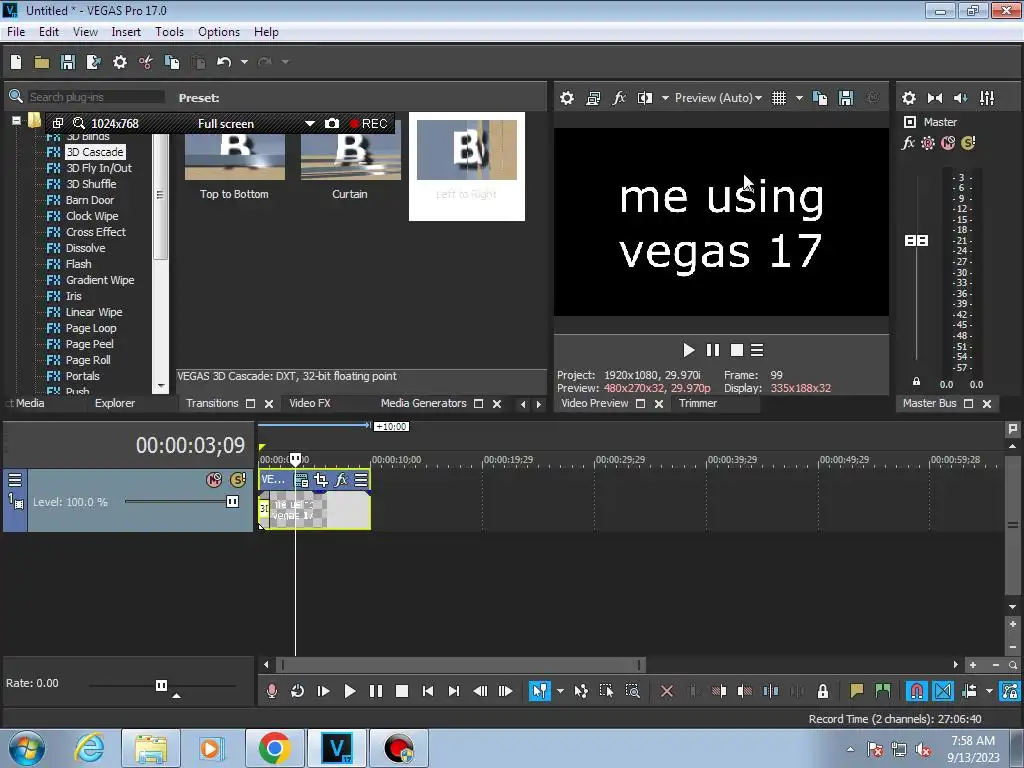The height and width of the screenshot is (768, 1024).
Task: Collapse the transitions tree root folder
Action: click(x=16, y=121)
